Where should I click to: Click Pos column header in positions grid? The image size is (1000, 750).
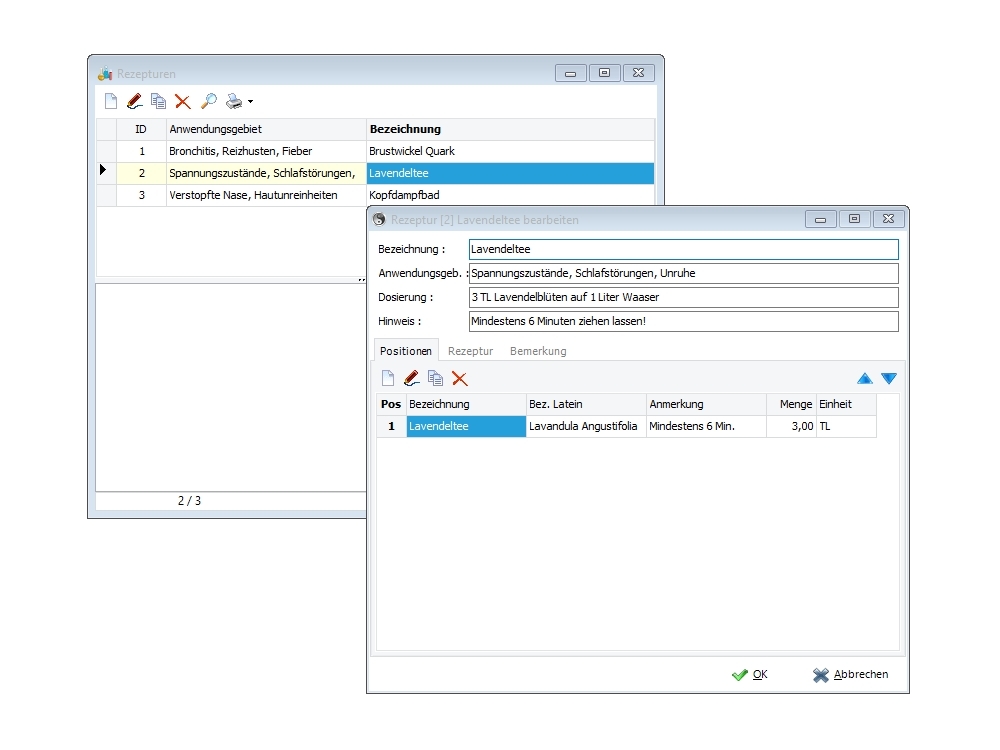click(x=391, y=404)
